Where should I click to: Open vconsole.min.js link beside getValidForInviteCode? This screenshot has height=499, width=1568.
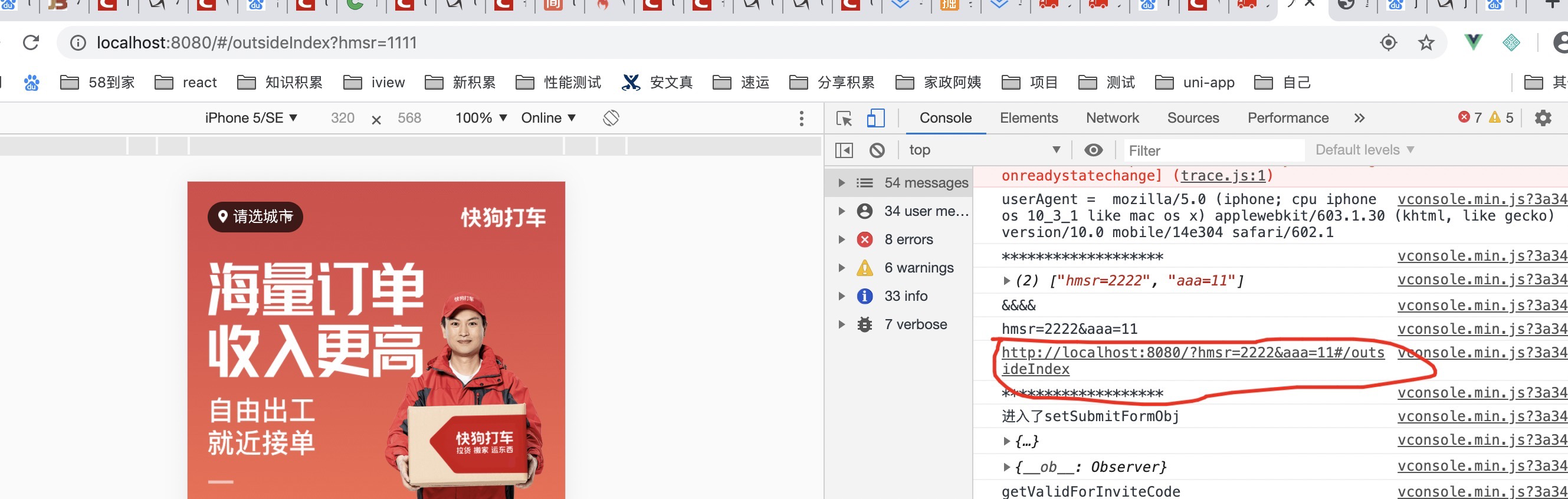tap(1482, 492)
